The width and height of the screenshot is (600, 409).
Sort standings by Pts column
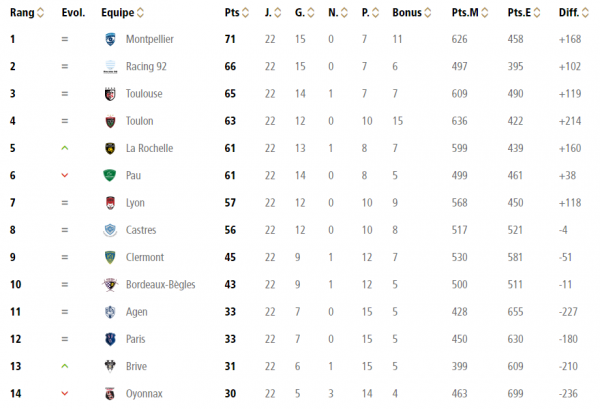pyautogui.click(x=245, y=13)
